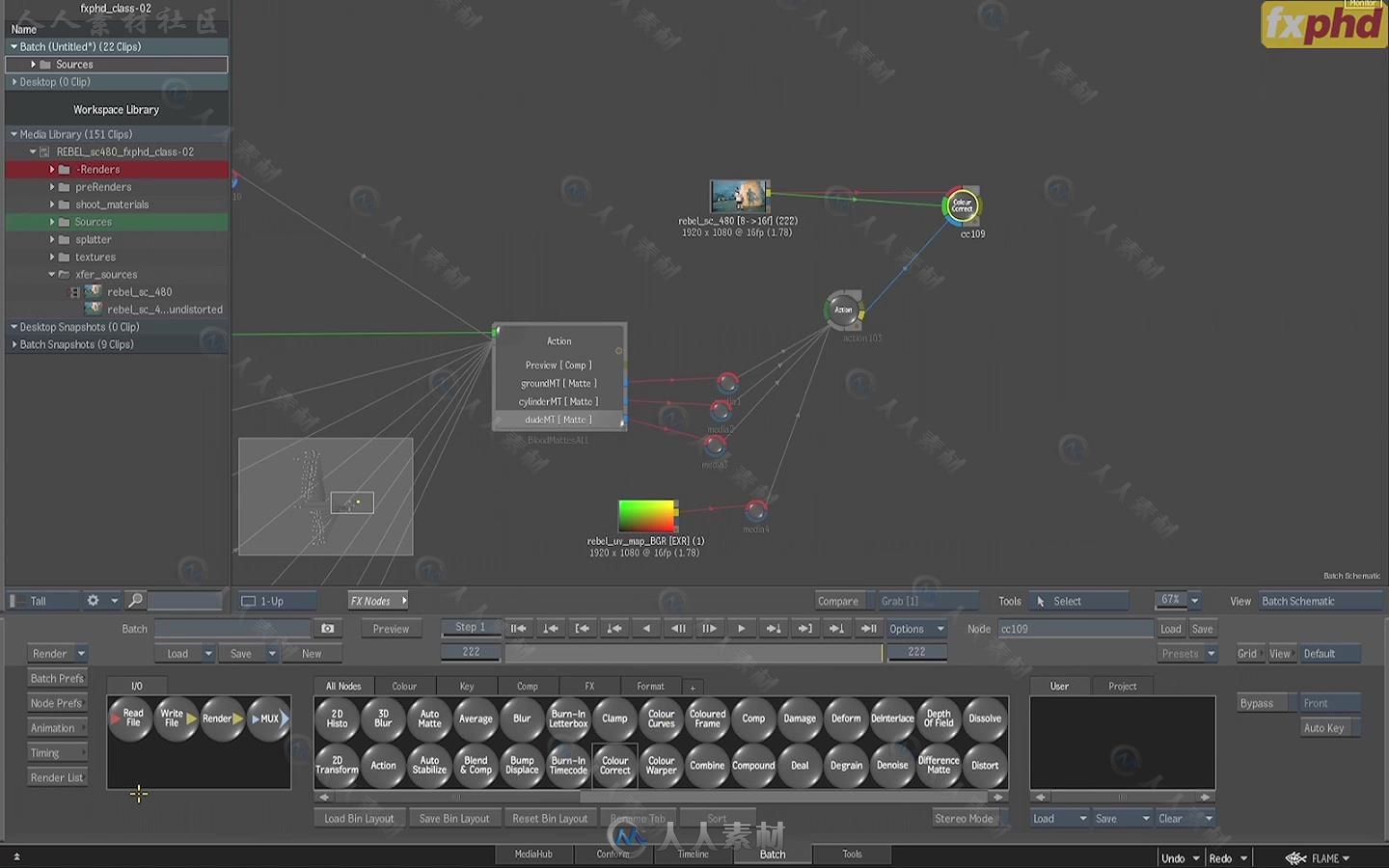
Task: Open the playback Options dropdown
Action: click(915, 629)
